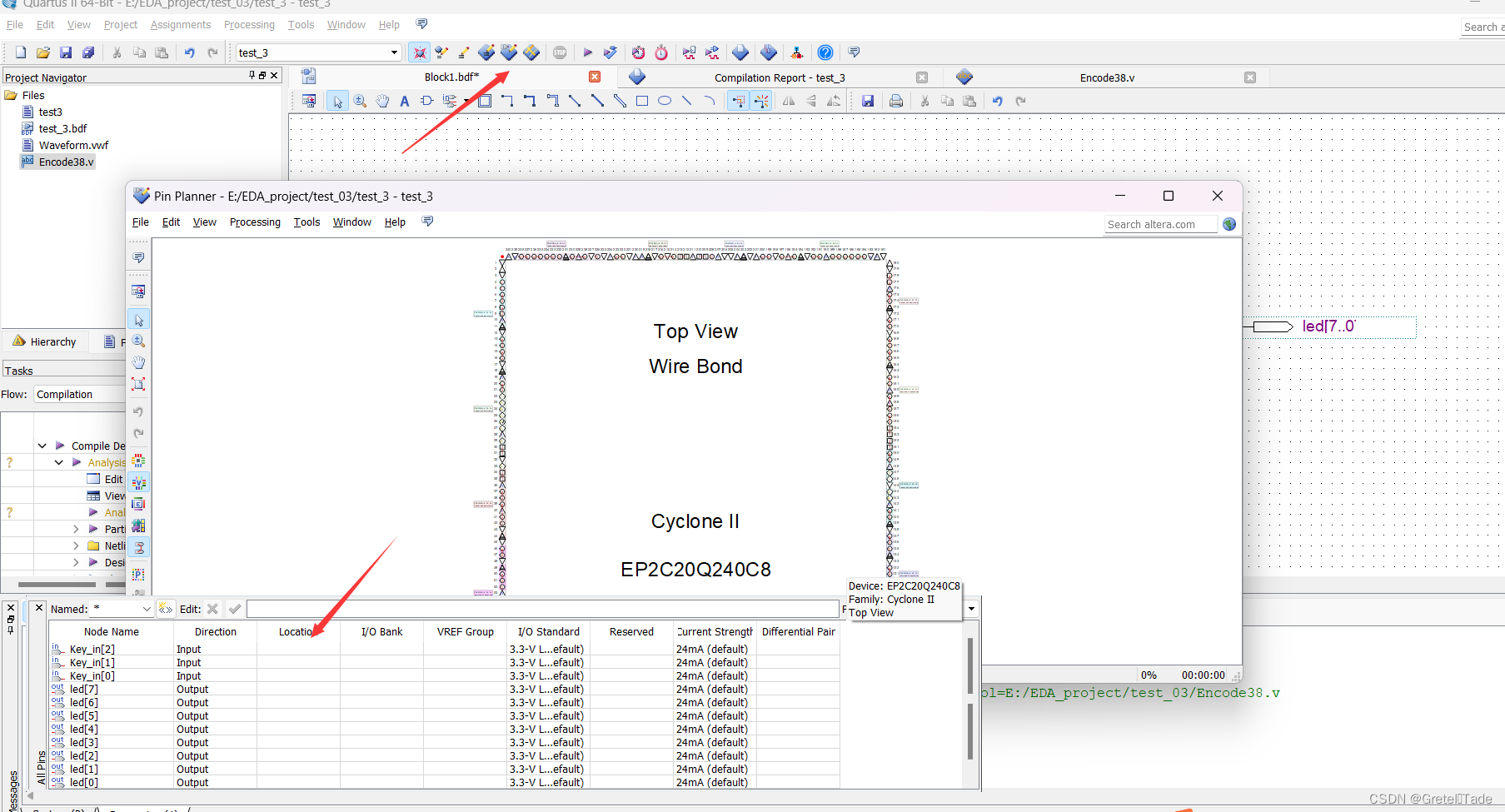The image size is (1505, 812).
Task: Open a file using the folder icon
Action: pyautogui.click(x=43, y=52)
